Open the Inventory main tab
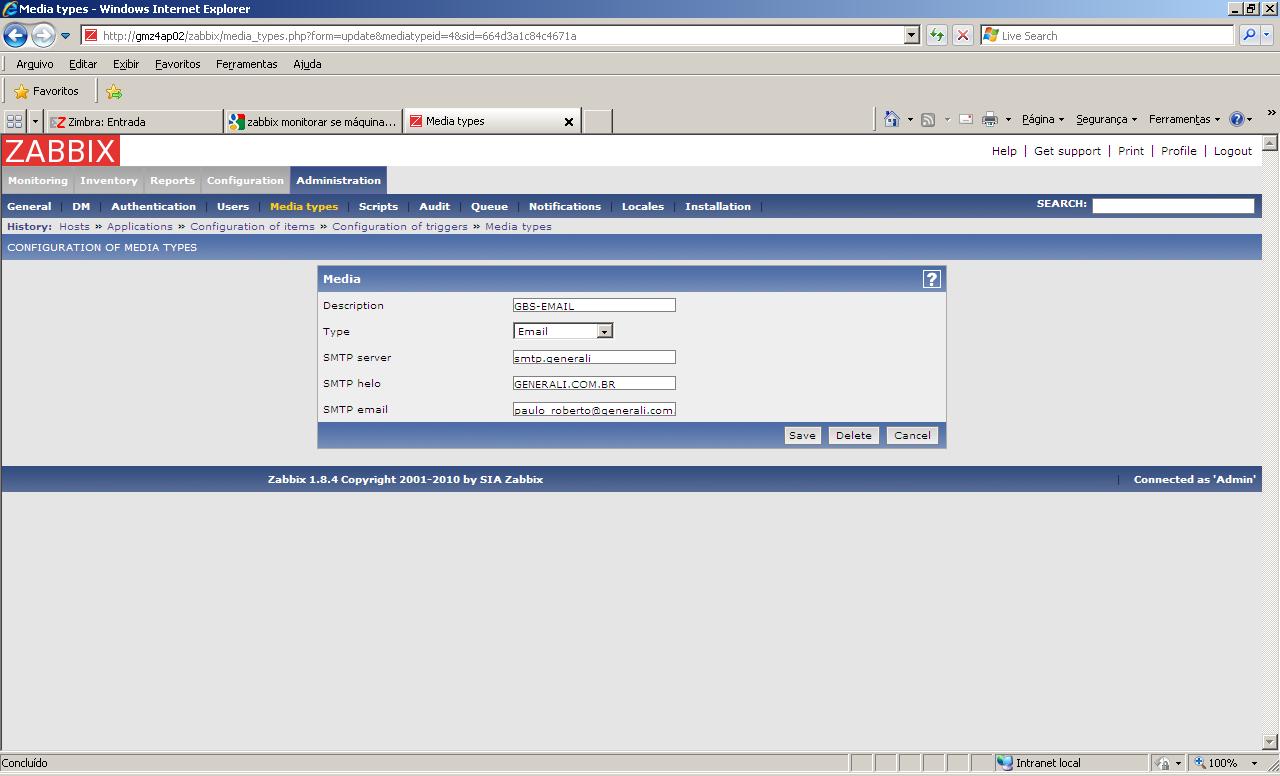Image resolution: width=1280 pixels, height=776 pixels. 109,181
